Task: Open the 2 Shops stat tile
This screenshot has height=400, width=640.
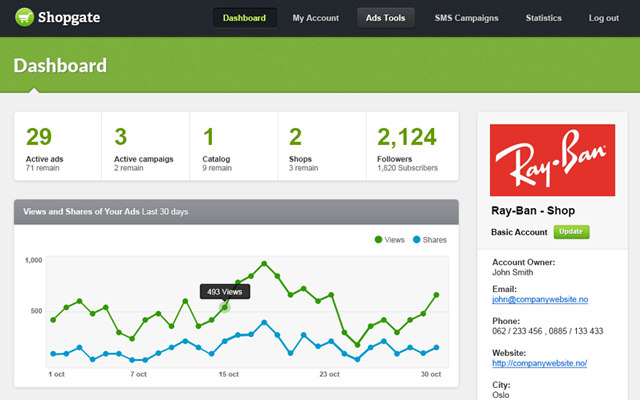Action: (319, 147)
